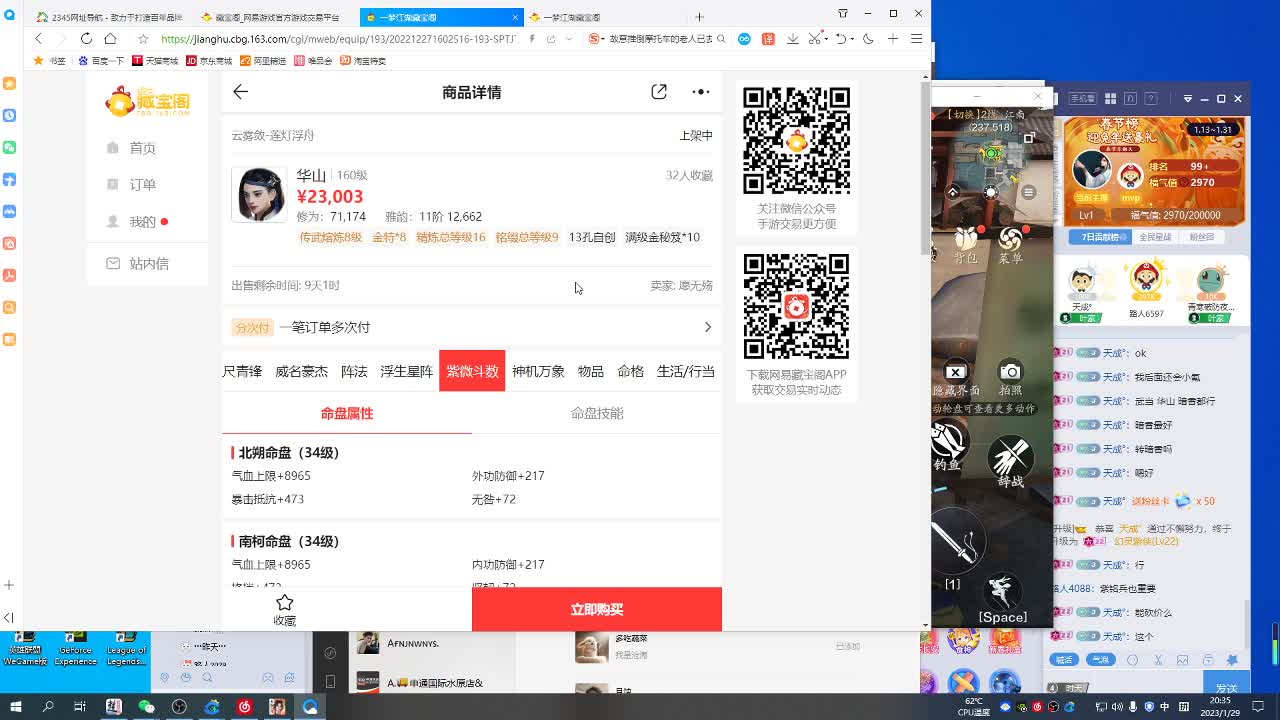Open the browser downloads icon
Viewport: 1280px width, 720px height.
(x=792, y=39)
